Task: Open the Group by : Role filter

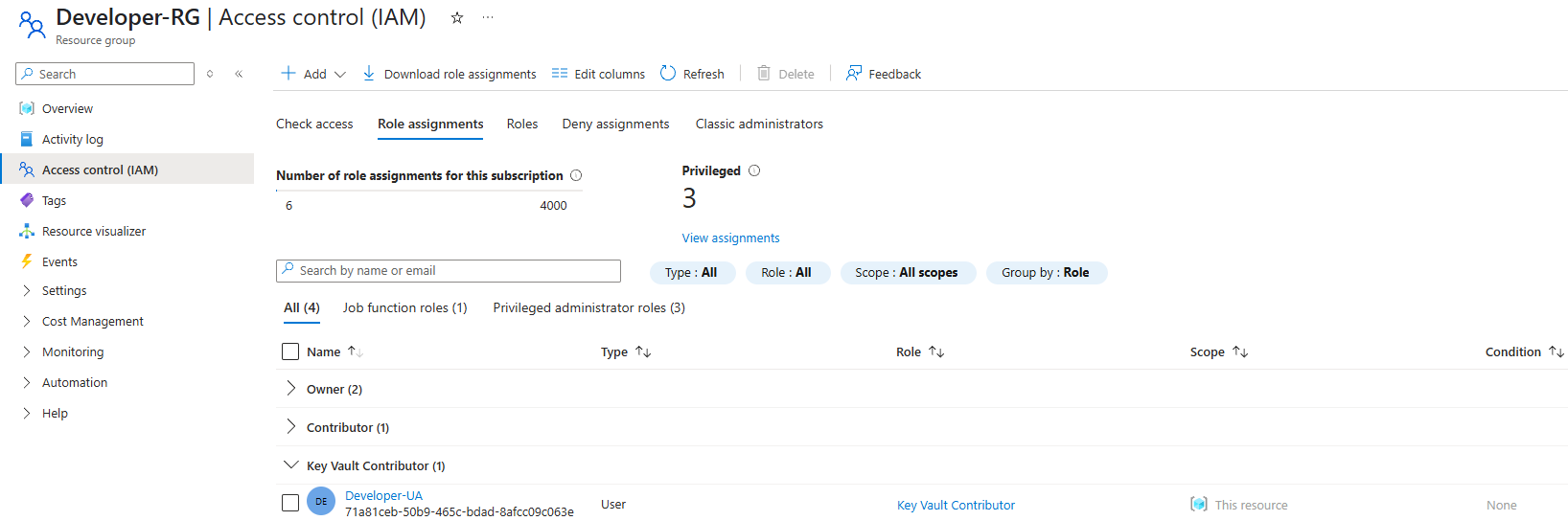Action: click(x=1047, y=272)
